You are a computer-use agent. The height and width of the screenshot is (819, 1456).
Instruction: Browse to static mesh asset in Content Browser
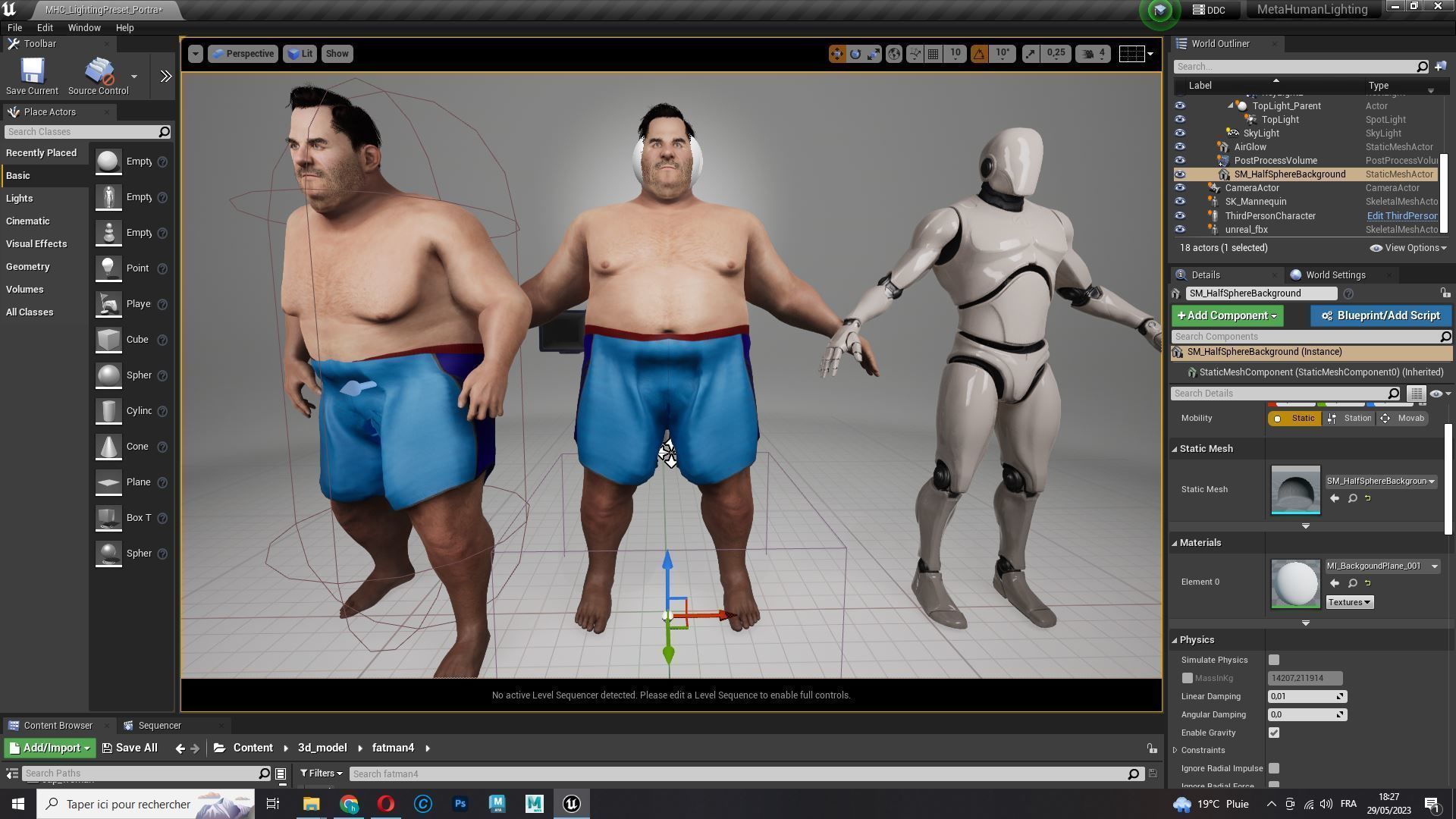[1352, 498]
